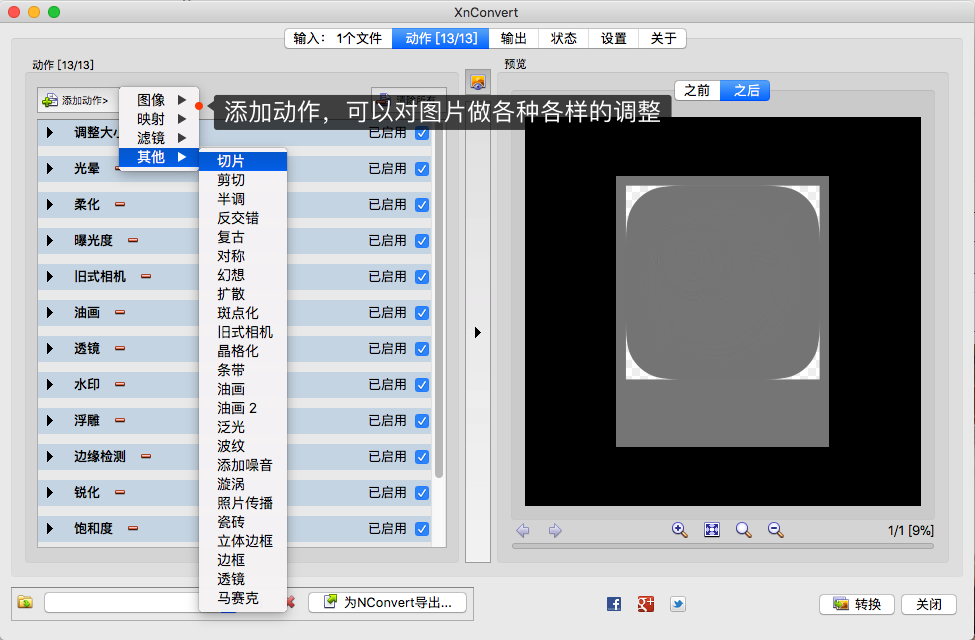Viewport: 975px width, 640px height.
Task: Open the Google+ share icon
Action: (x=645, y=604)
